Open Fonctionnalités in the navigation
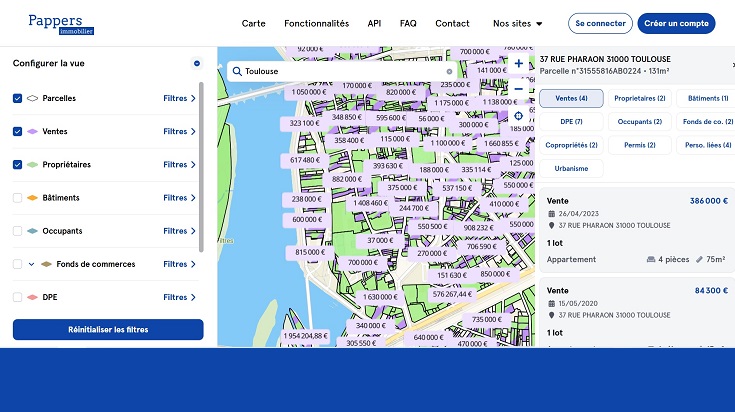This screenshot has width=735, height=412. pos(316,23)
